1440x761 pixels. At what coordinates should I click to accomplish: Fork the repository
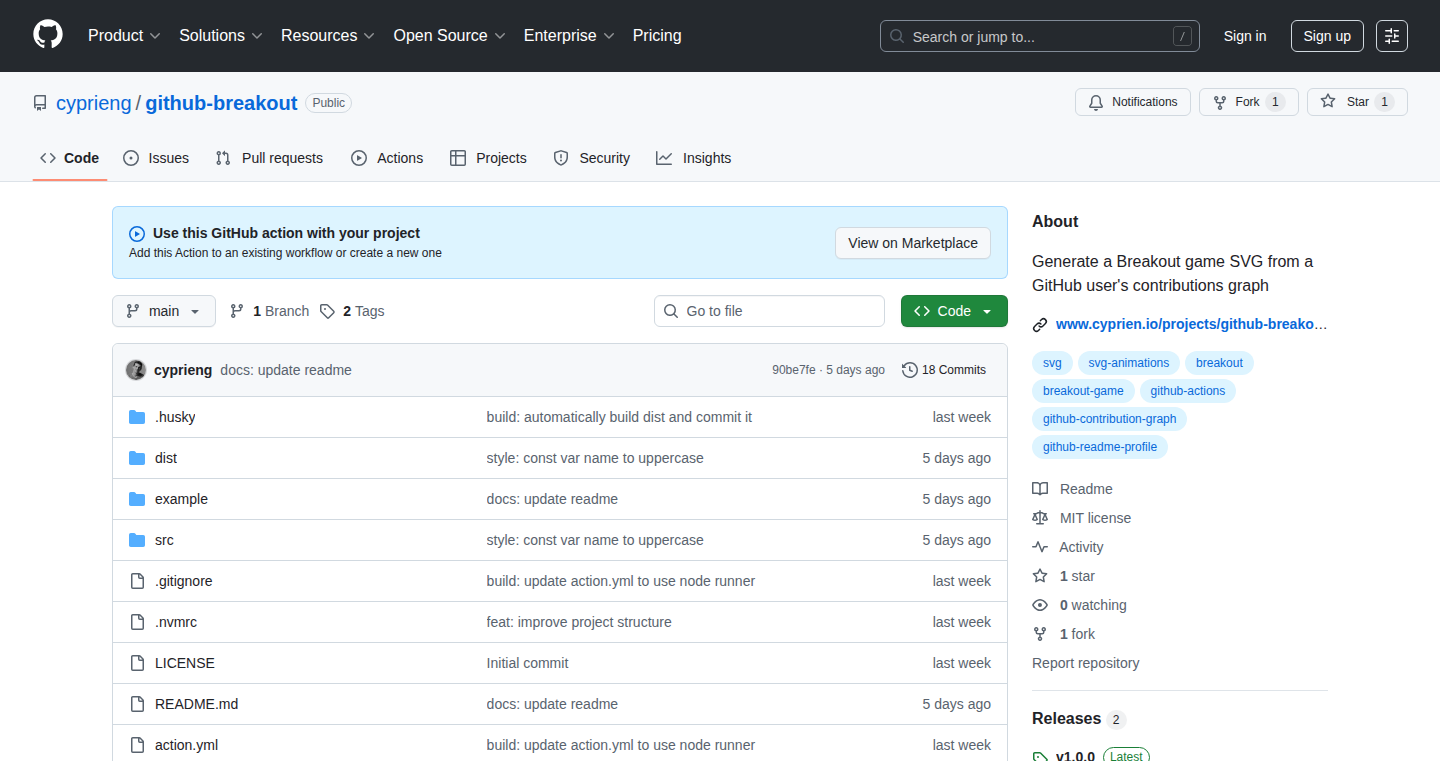tap(1249, 102)
